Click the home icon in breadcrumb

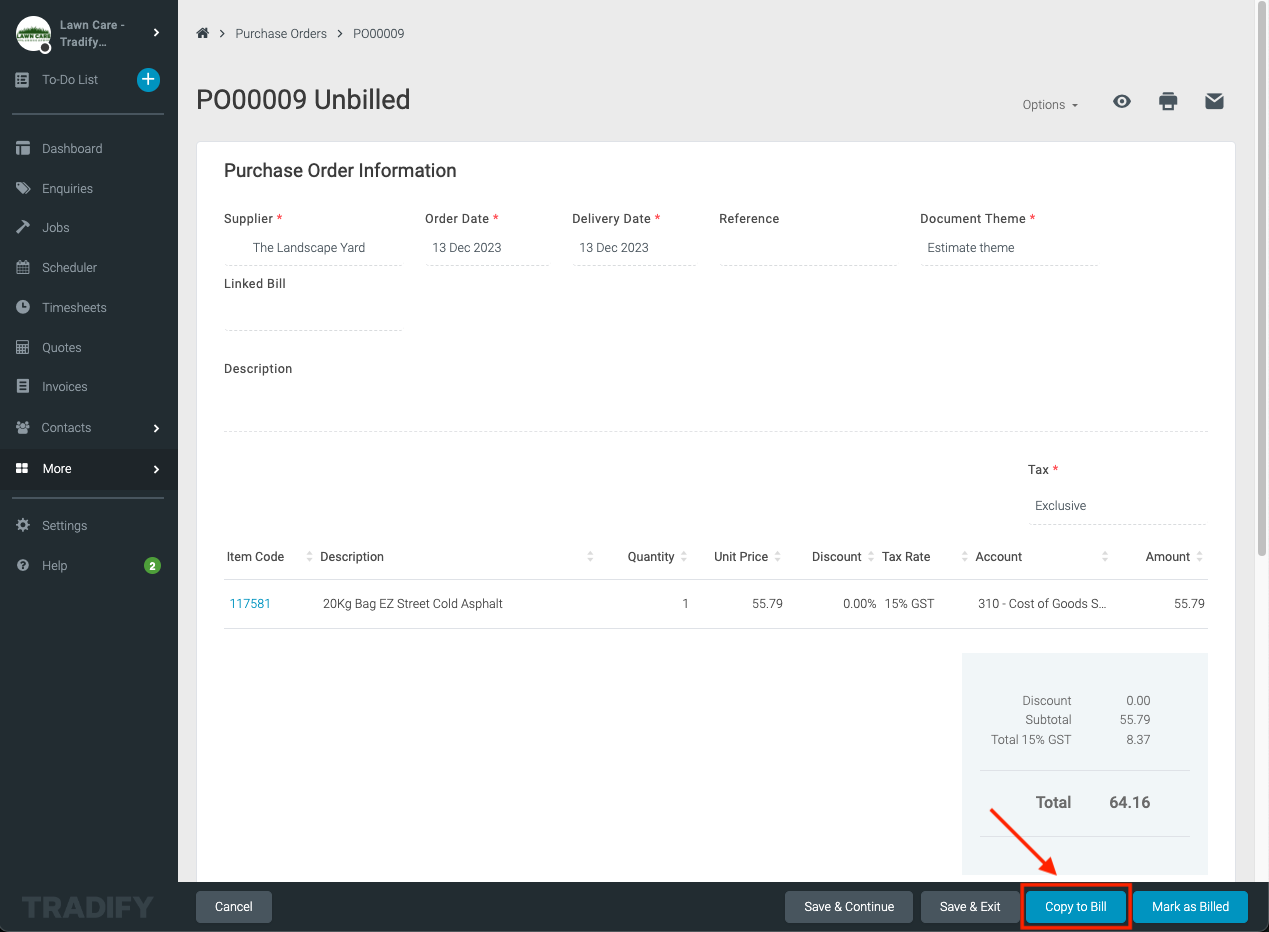203,33
